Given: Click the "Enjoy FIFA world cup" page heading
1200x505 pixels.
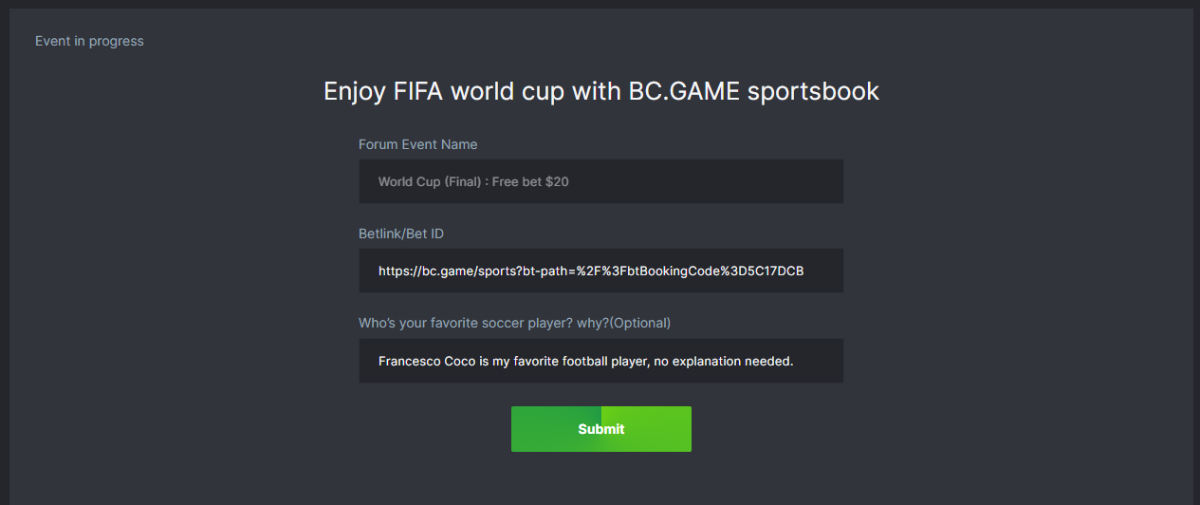Looking at the screenshot, I should (601, 92).
